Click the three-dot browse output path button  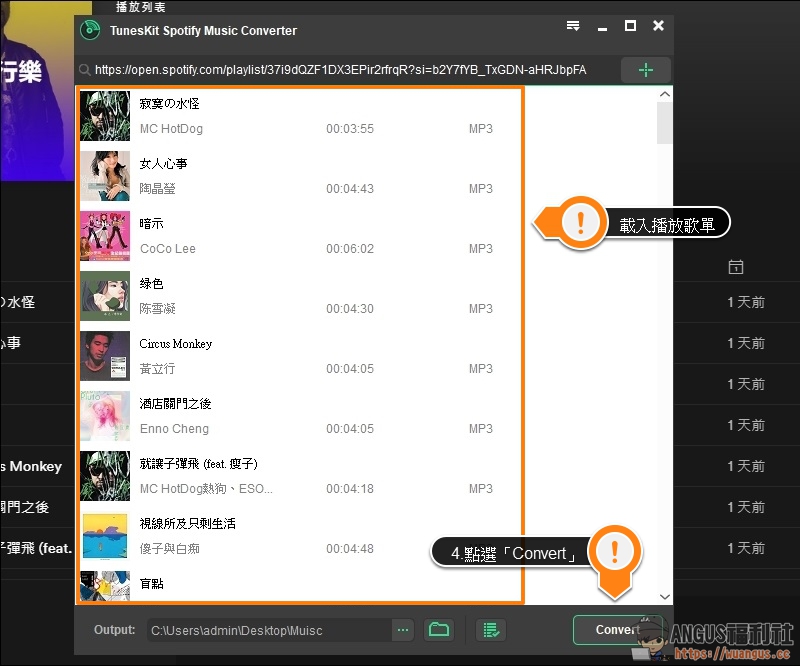click(403, 630)
